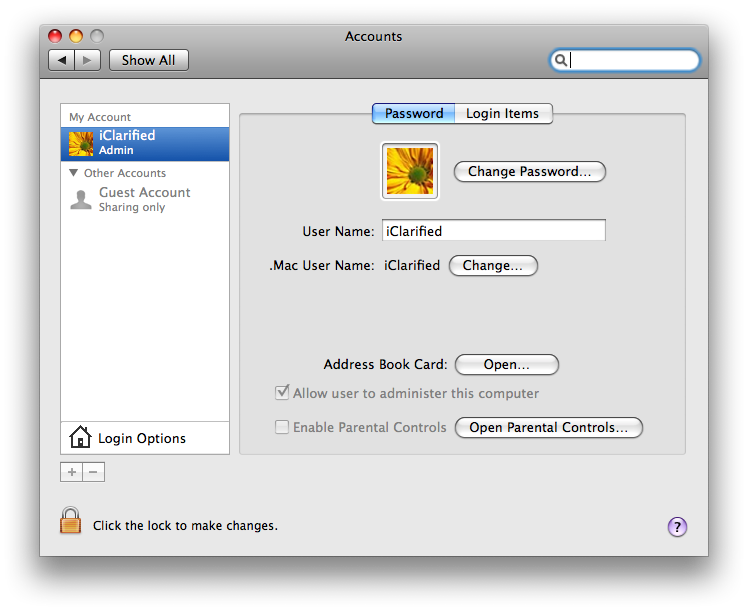
Task: Add a new account with plus button
Action: 72,472
